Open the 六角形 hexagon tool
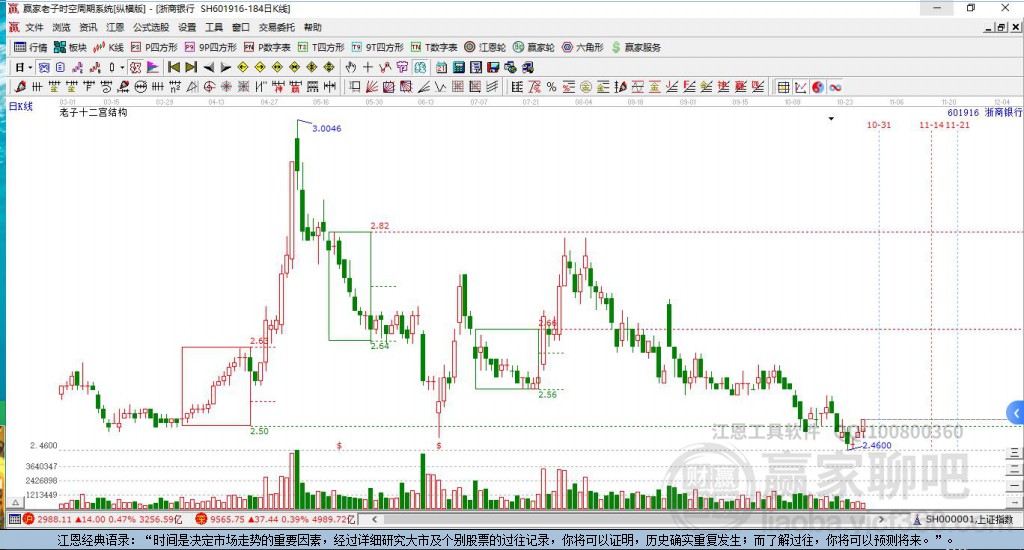The width and height of the screenshot is (1024, 550). (583, 47)
